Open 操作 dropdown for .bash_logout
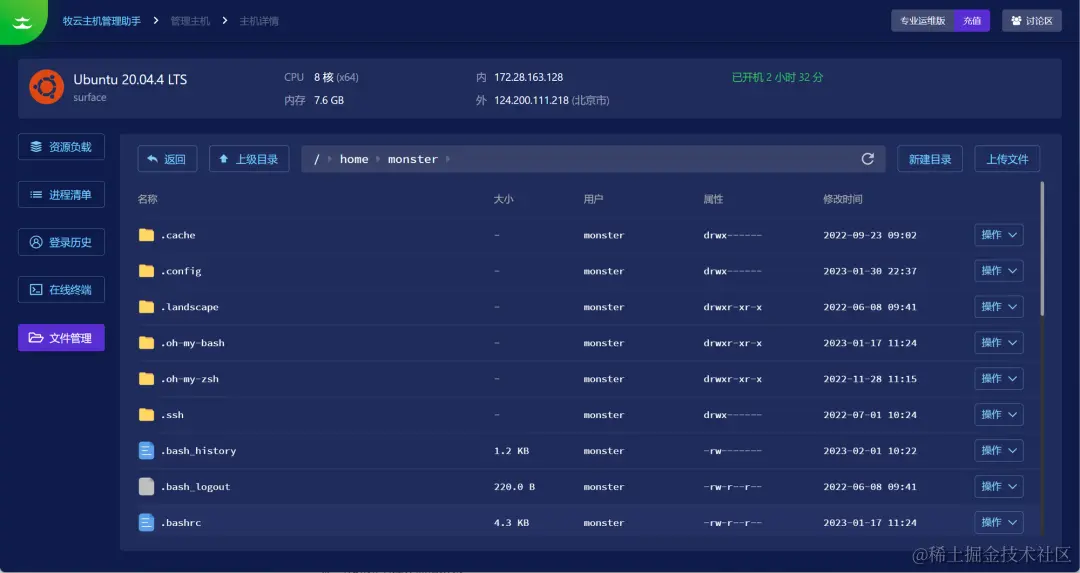The height and width of the screenshot is (573, 1080). pos(999,486)
